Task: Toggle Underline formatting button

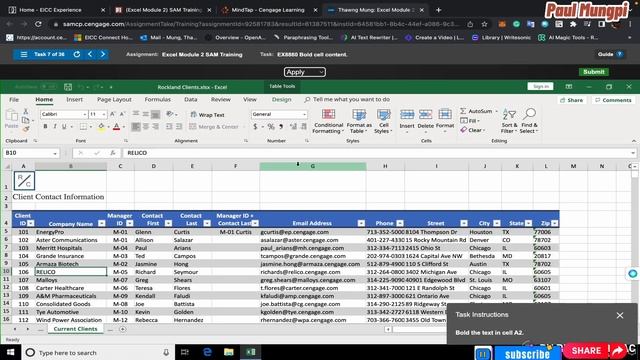Action: click(x=64, y=127)
